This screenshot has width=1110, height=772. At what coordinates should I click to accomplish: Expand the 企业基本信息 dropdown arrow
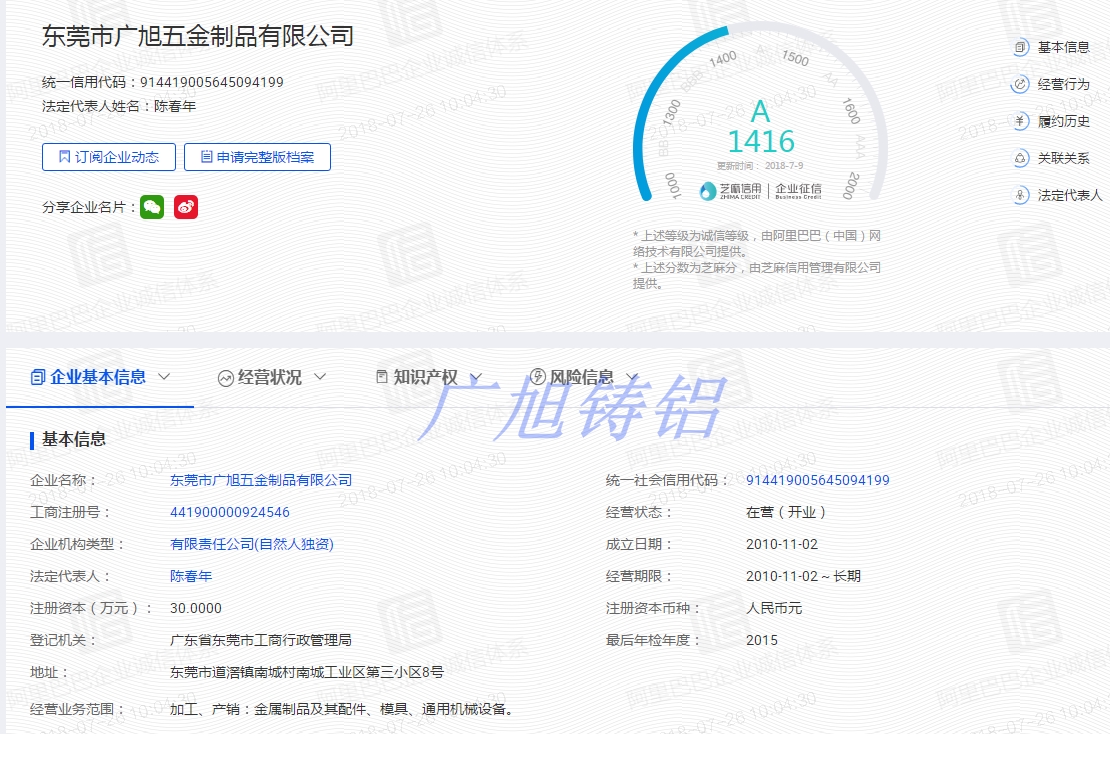click(x=165, y=377)
